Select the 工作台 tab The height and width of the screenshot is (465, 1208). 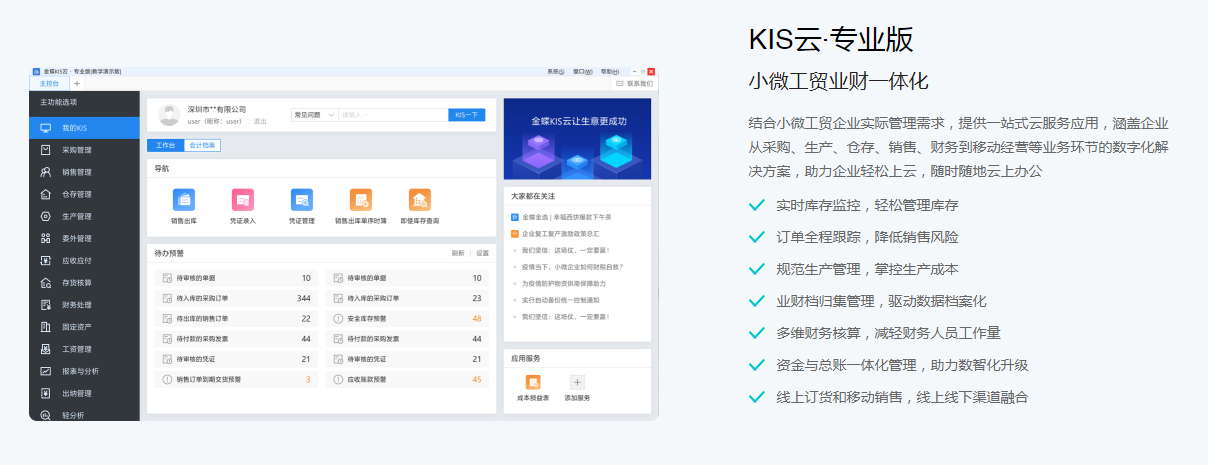[166, 145]
